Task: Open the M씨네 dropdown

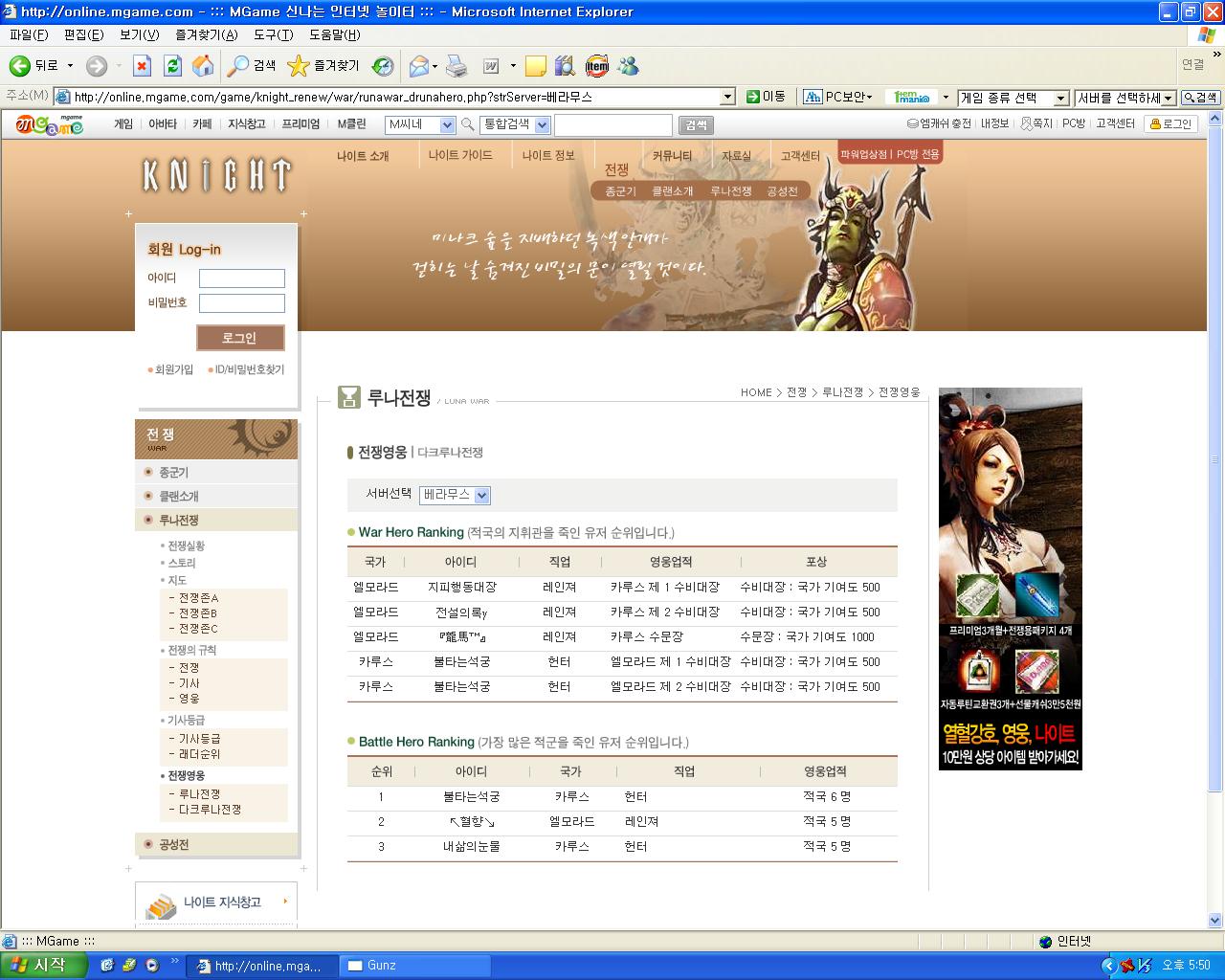Action: pyautogui.click(x=447, y=124)
